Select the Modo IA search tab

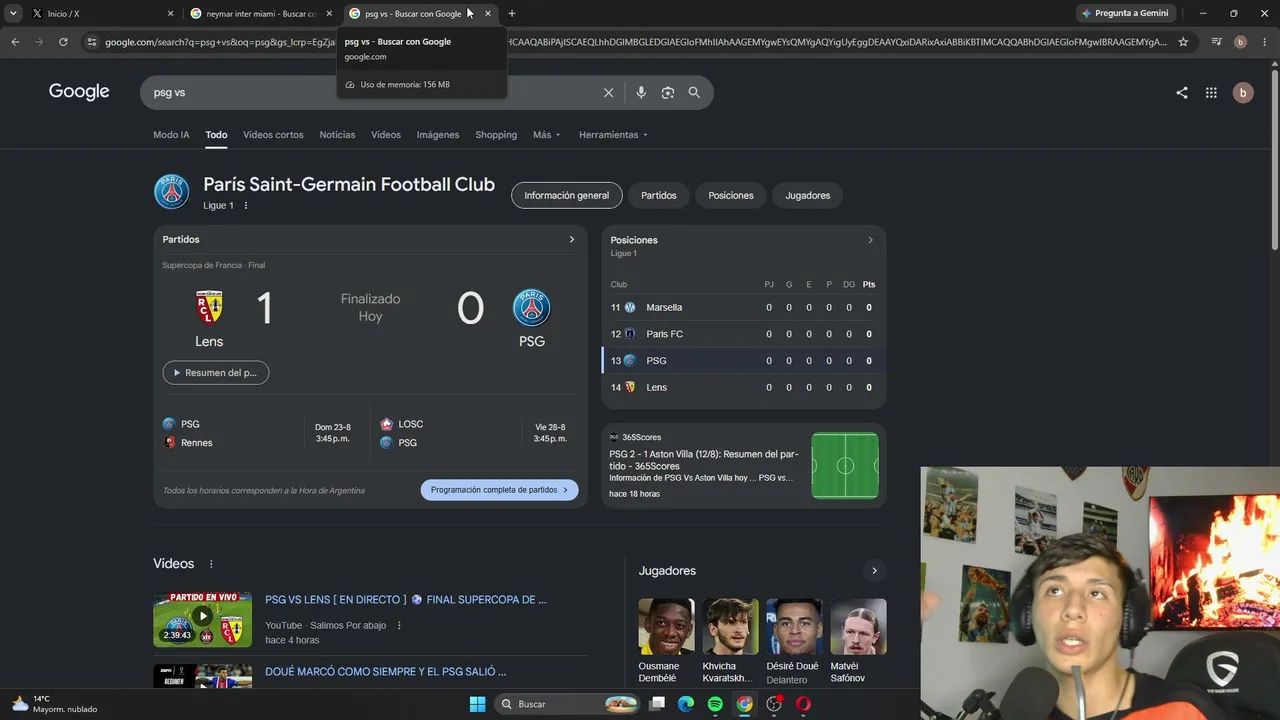(171, 135)
